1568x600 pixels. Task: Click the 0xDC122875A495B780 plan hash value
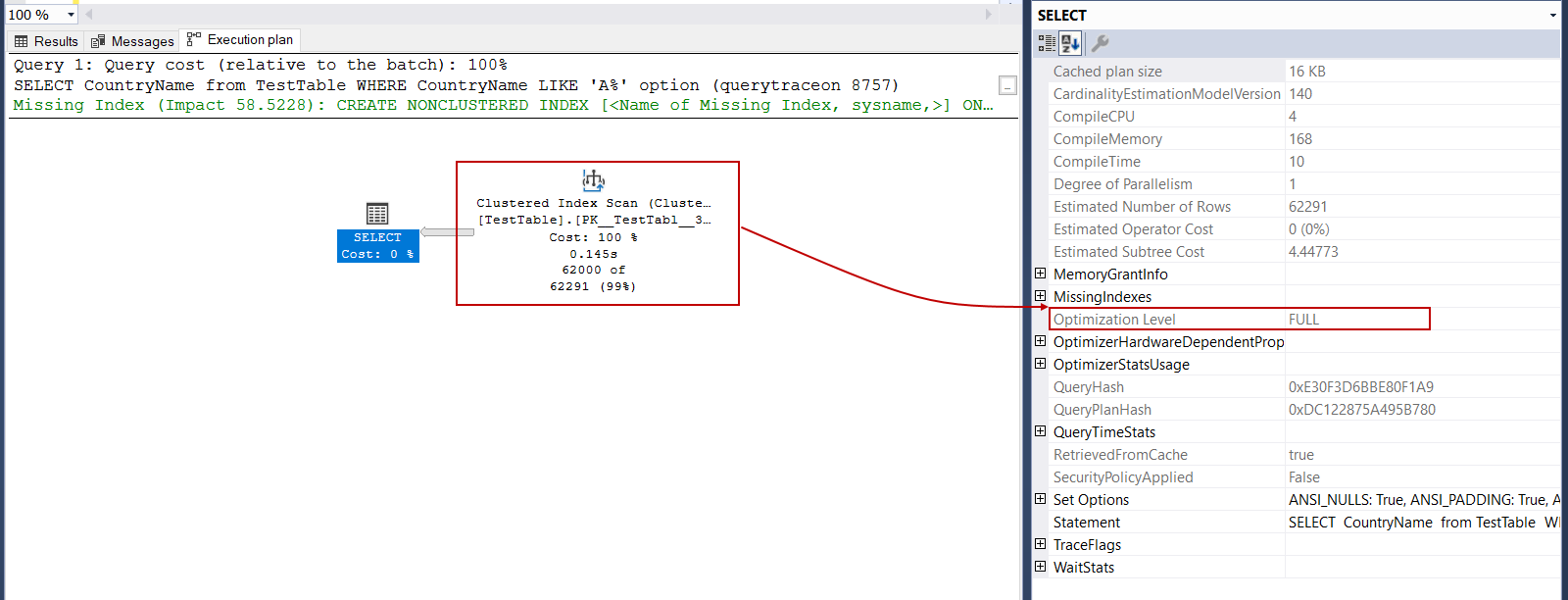tap(1362, 410)
